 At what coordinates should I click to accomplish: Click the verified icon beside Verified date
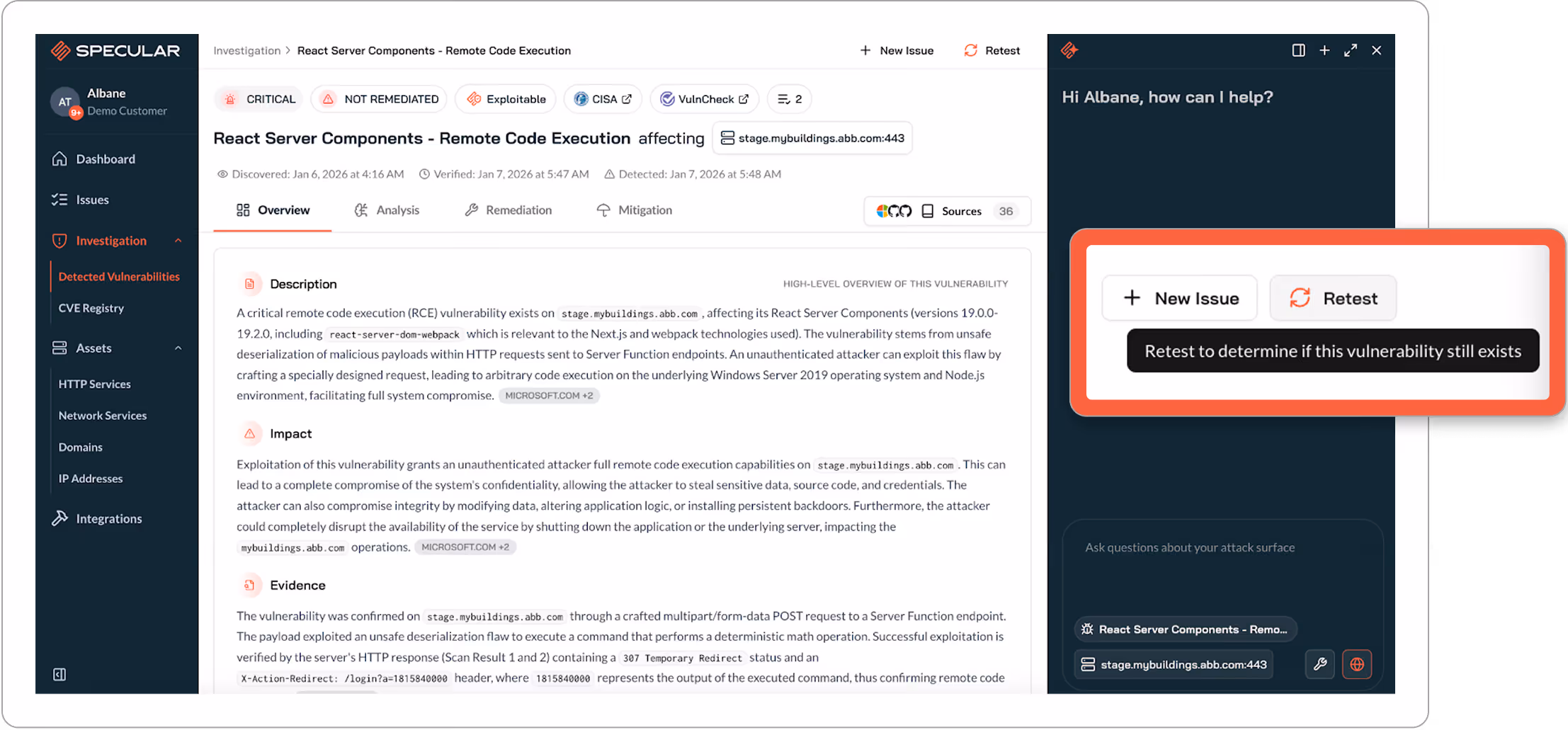click(424, 174)
